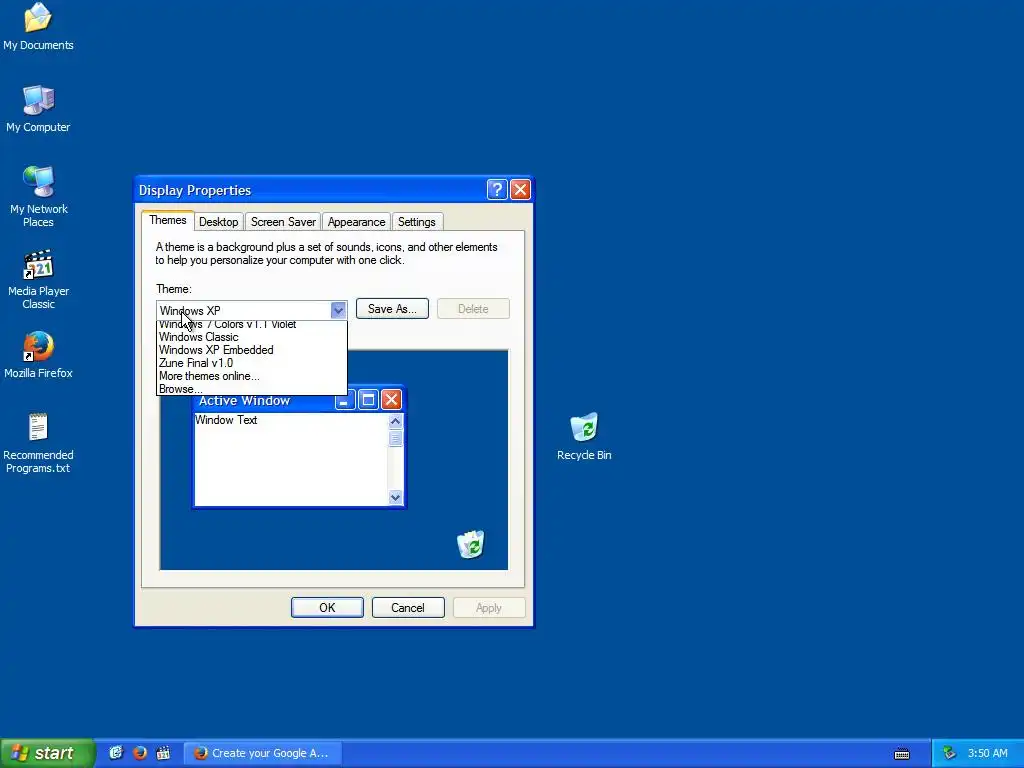Switch to Create your Google A... taskbar window

(x=262, y=753)
